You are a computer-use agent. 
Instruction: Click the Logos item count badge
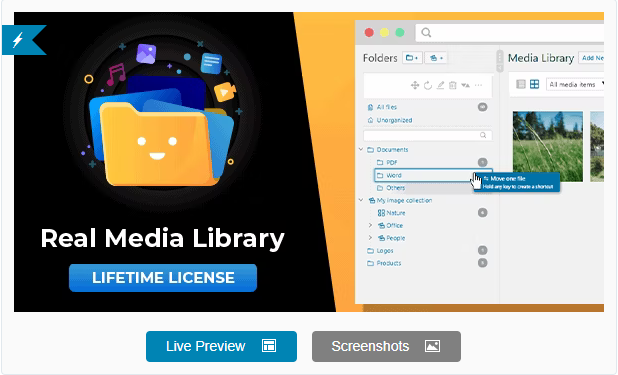482,250
